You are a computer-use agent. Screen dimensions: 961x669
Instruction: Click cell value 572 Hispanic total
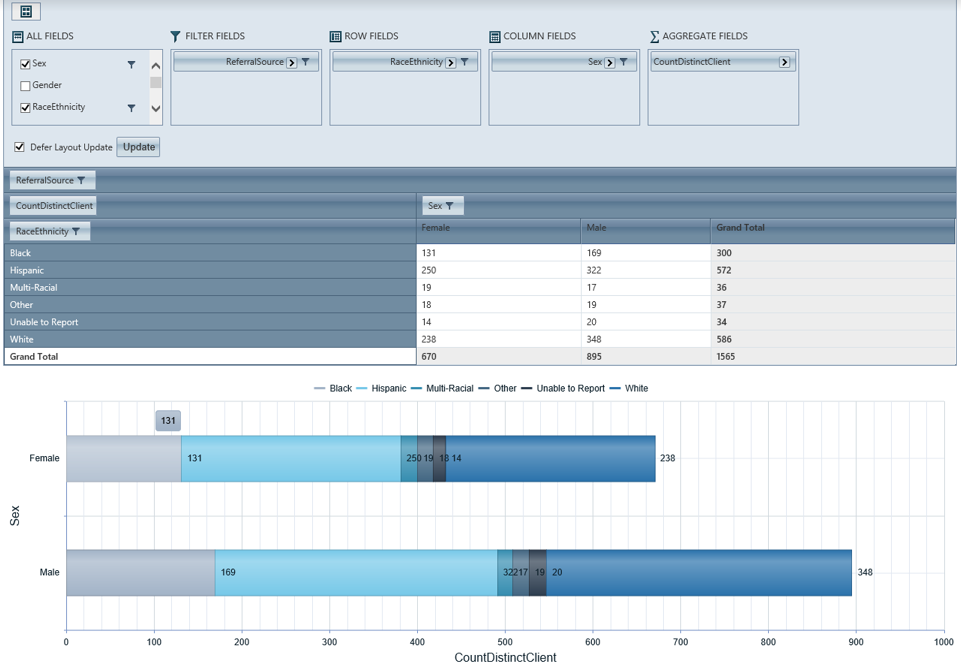(x=833, y=270)
